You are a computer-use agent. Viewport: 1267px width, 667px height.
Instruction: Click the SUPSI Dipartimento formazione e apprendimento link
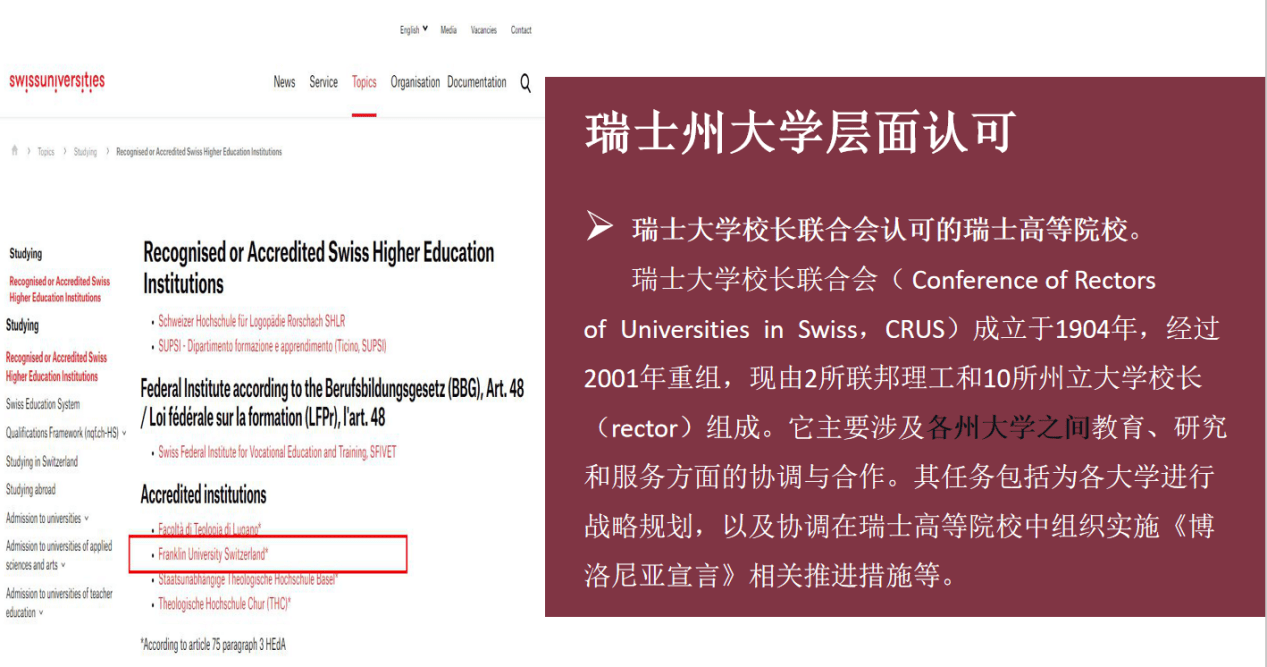[272, 346]
